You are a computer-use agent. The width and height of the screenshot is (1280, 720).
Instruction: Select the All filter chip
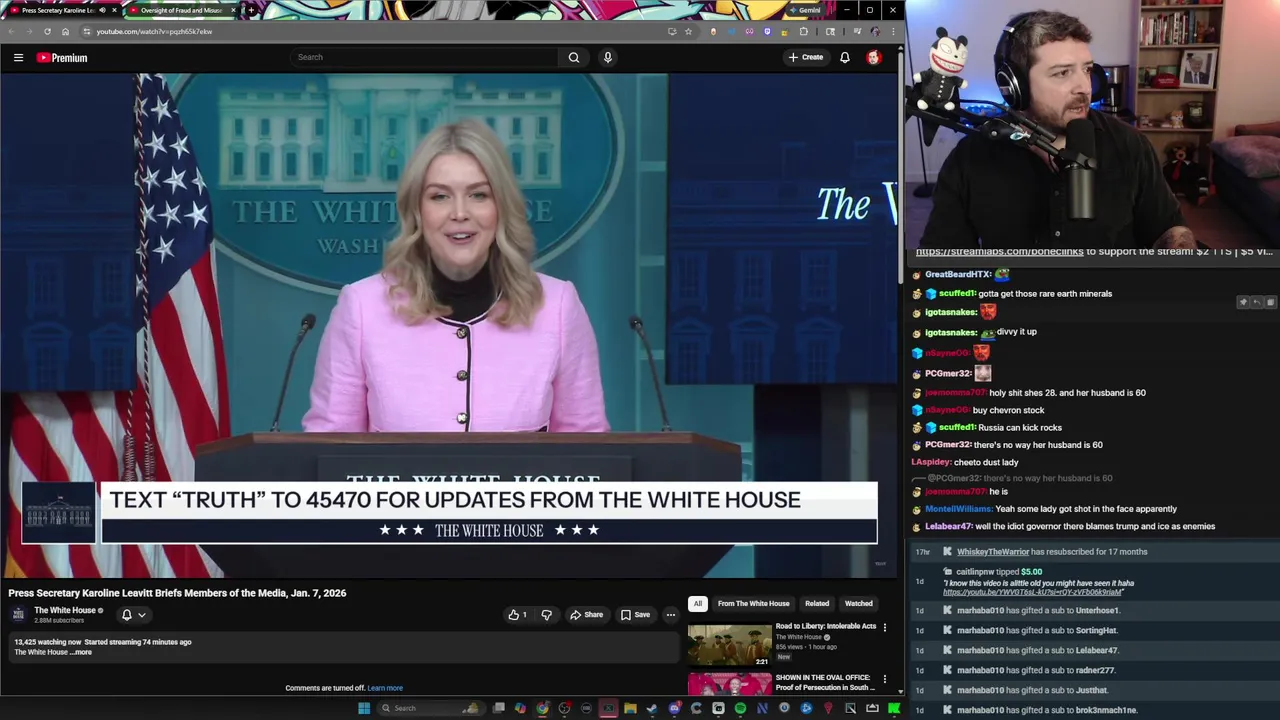[697, 603]
